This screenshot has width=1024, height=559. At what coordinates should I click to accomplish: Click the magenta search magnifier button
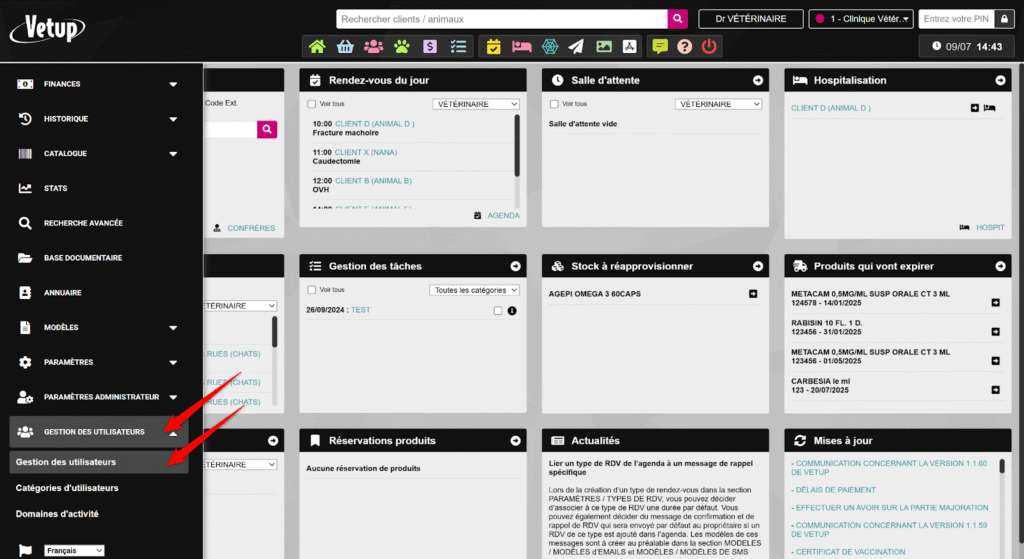(x=678, y=19)
